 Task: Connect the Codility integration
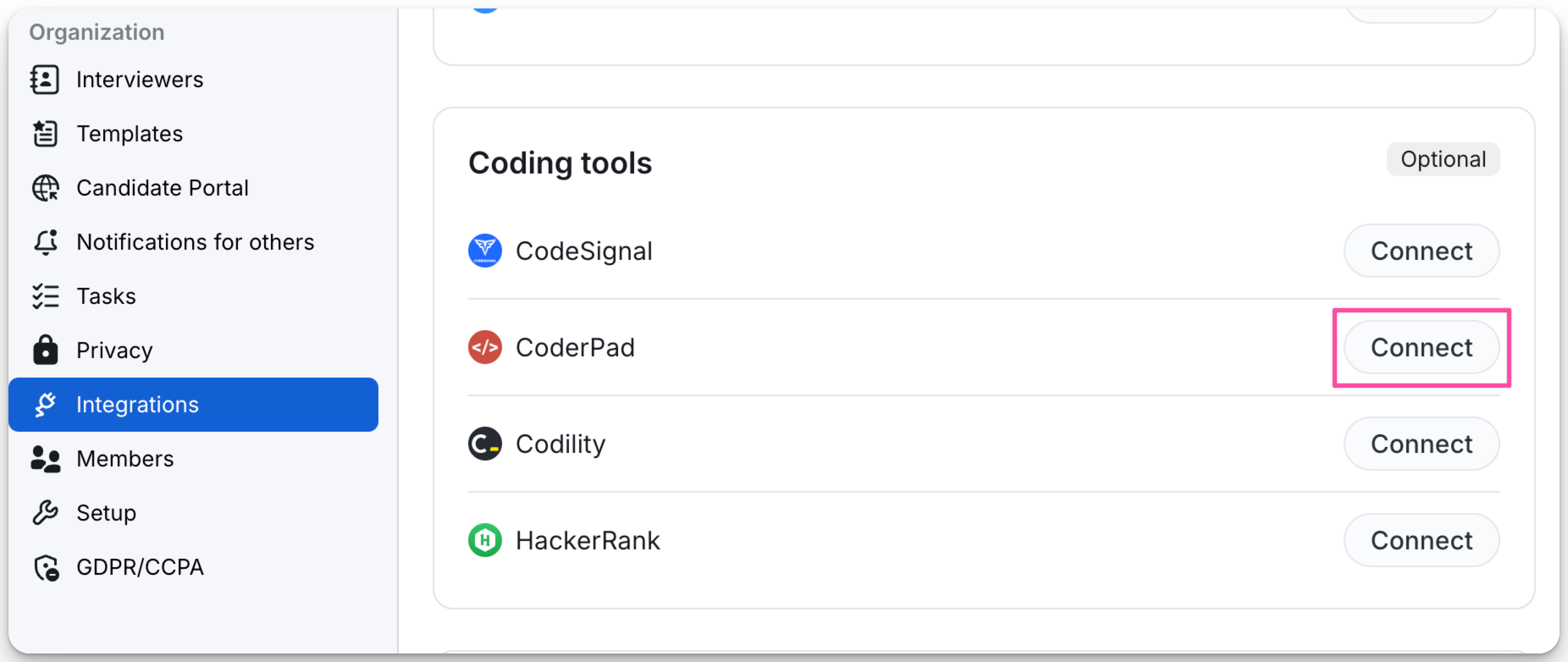coord(1421,444)
